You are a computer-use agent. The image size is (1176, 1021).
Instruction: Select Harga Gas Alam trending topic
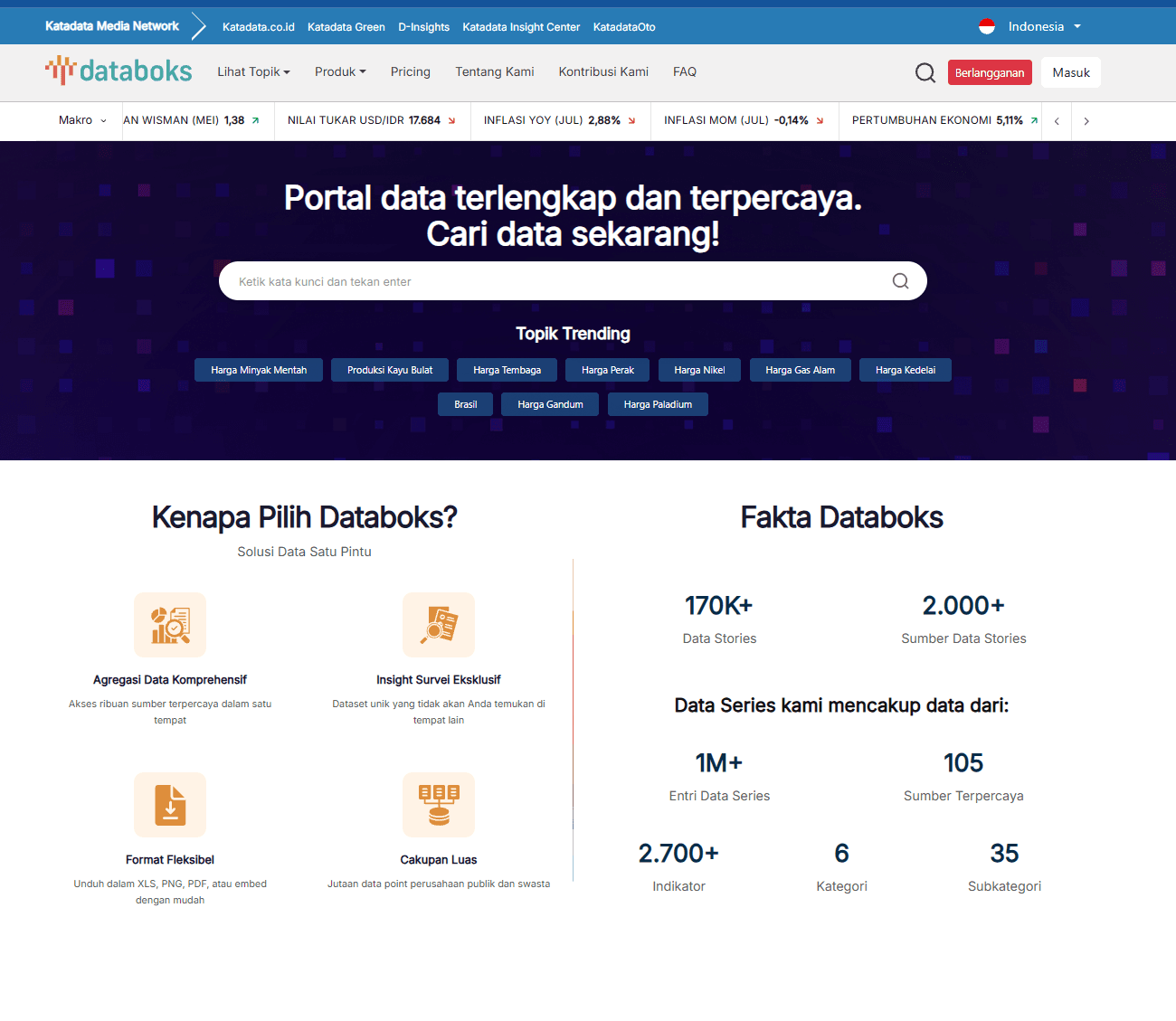(x=801, y=370)
